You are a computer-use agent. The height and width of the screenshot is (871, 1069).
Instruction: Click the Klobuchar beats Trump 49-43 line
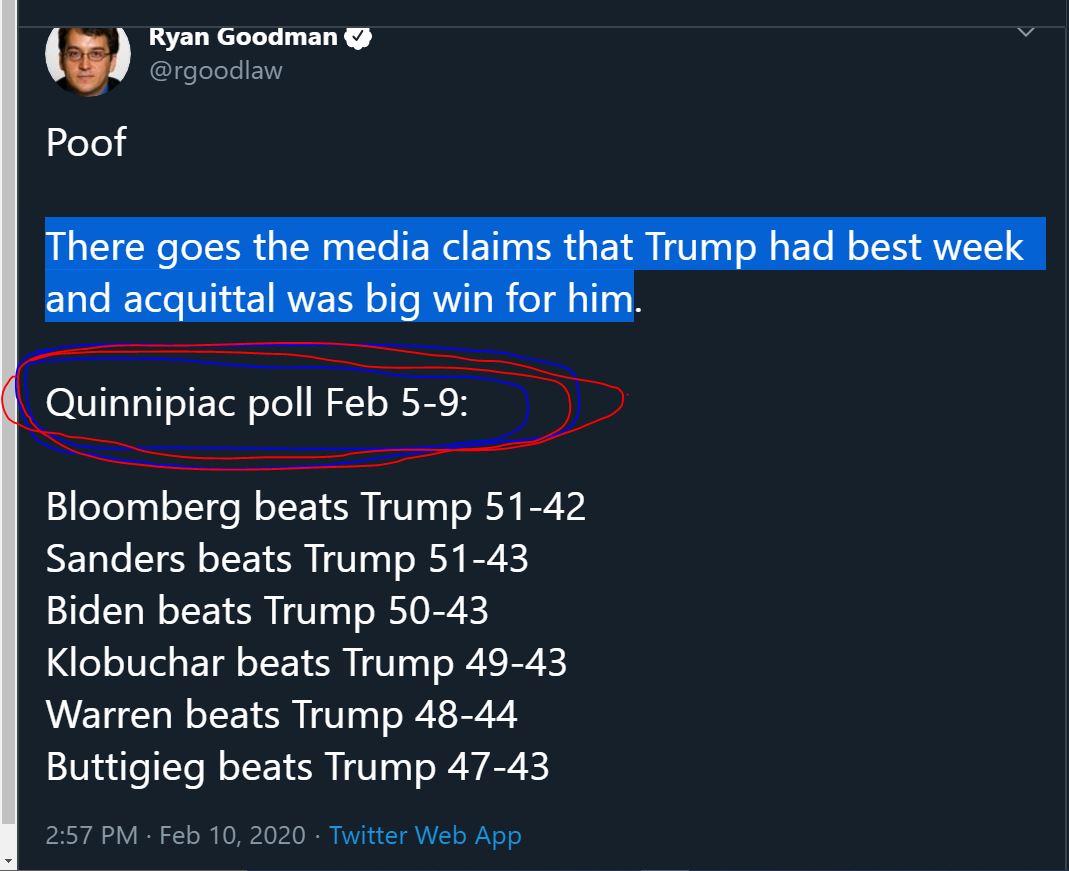pos(306,663)
